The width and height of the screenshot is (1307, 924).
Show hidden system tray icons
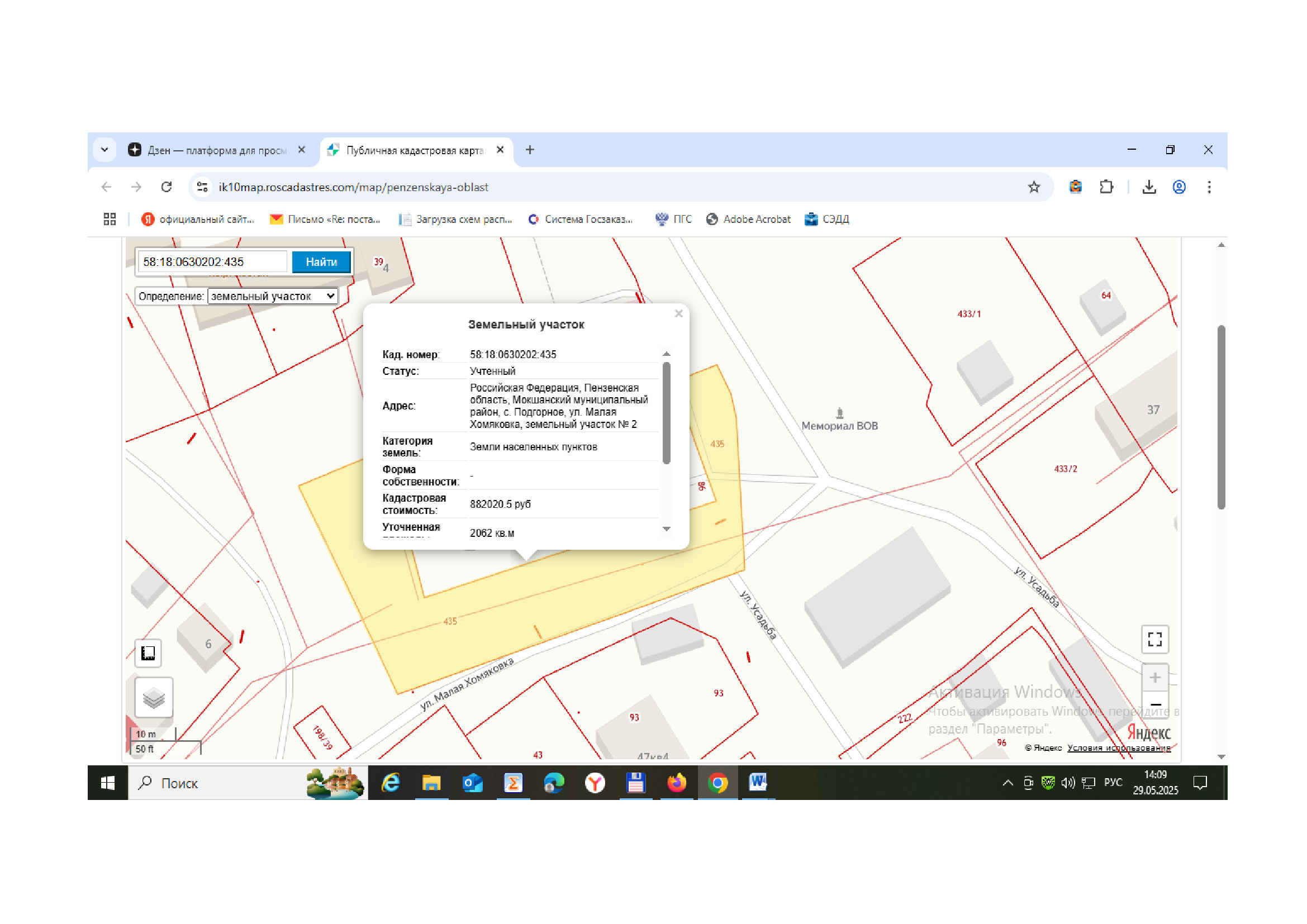click(1007, 783)
